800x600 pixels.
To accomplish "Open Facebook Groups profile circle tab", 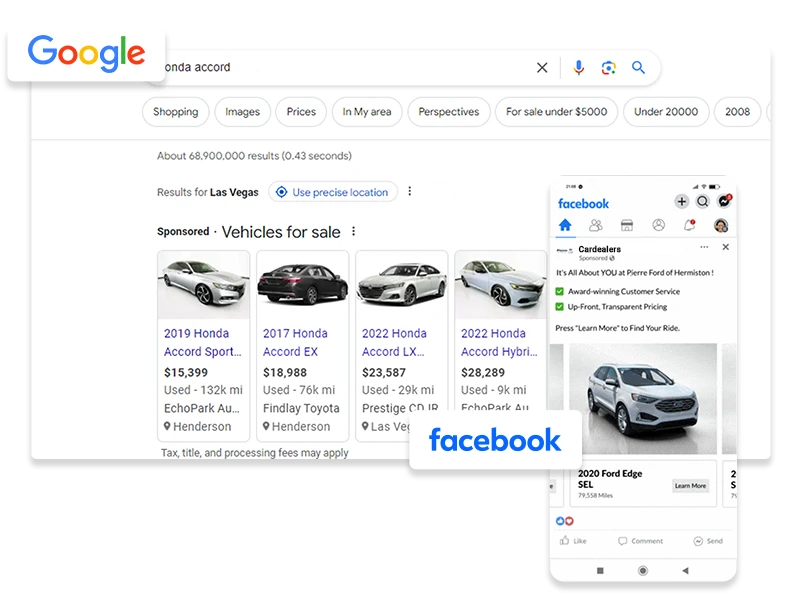I will [659, 225].
